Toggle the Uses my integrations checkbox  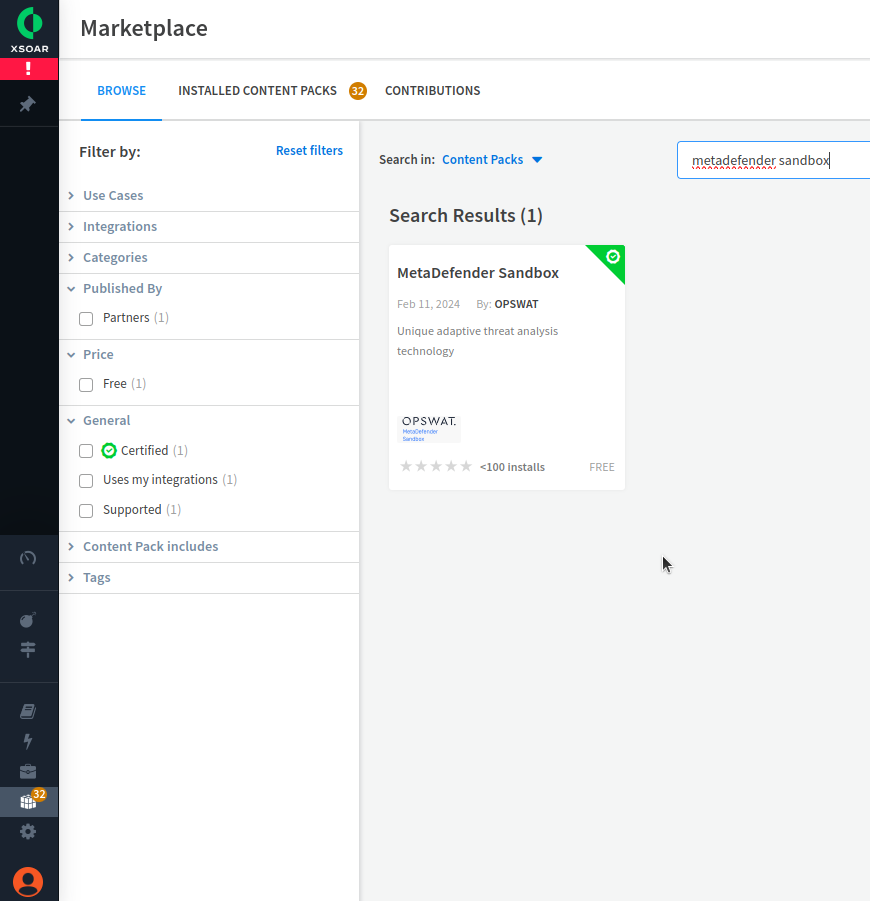pyautogui.click(x=86, y=481)
